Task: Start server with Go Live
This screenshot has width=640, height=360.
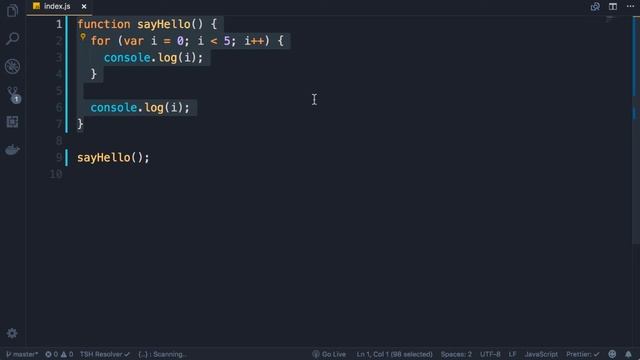Action: [x=329, y=354]
